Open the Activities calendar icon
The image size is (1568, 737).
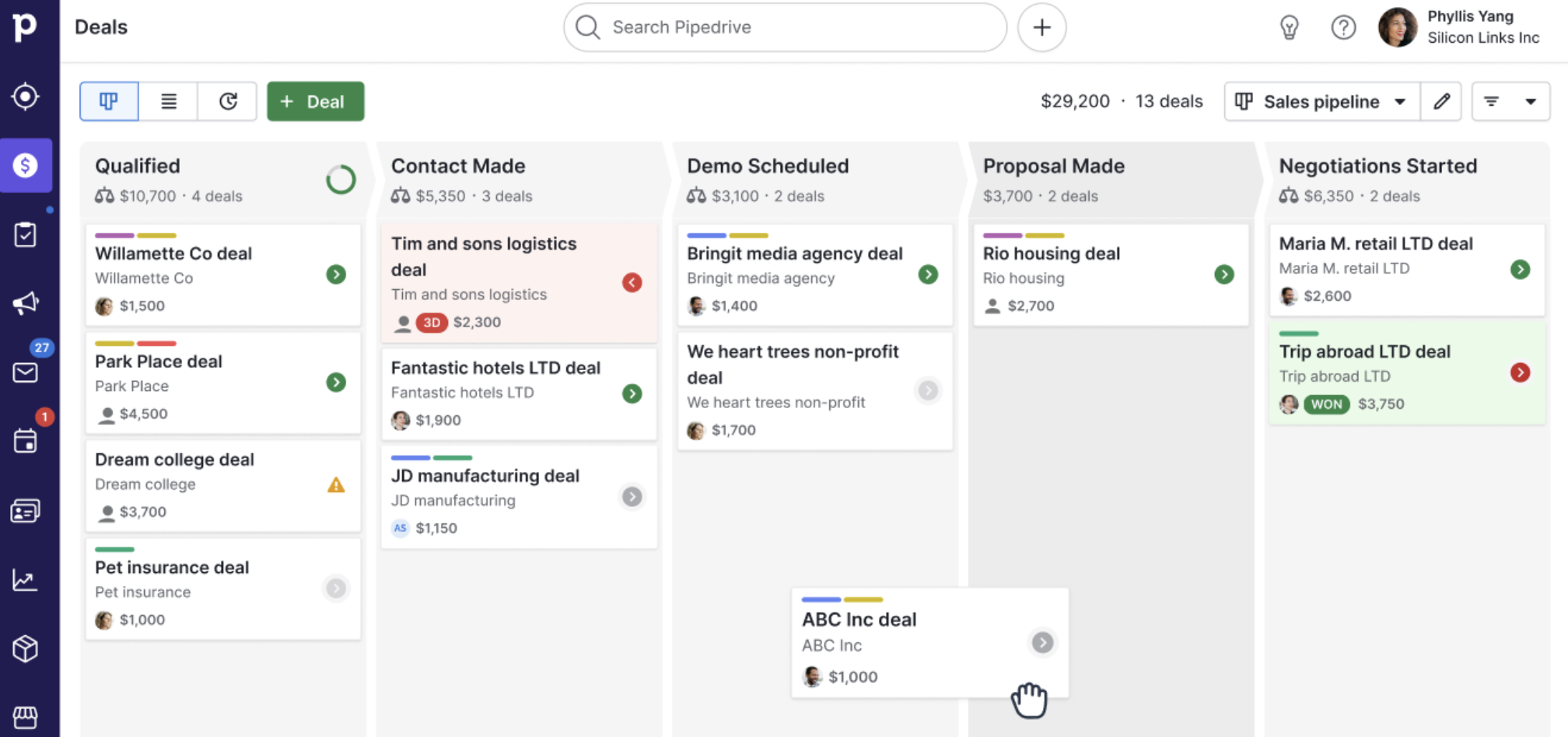[26, 442]
